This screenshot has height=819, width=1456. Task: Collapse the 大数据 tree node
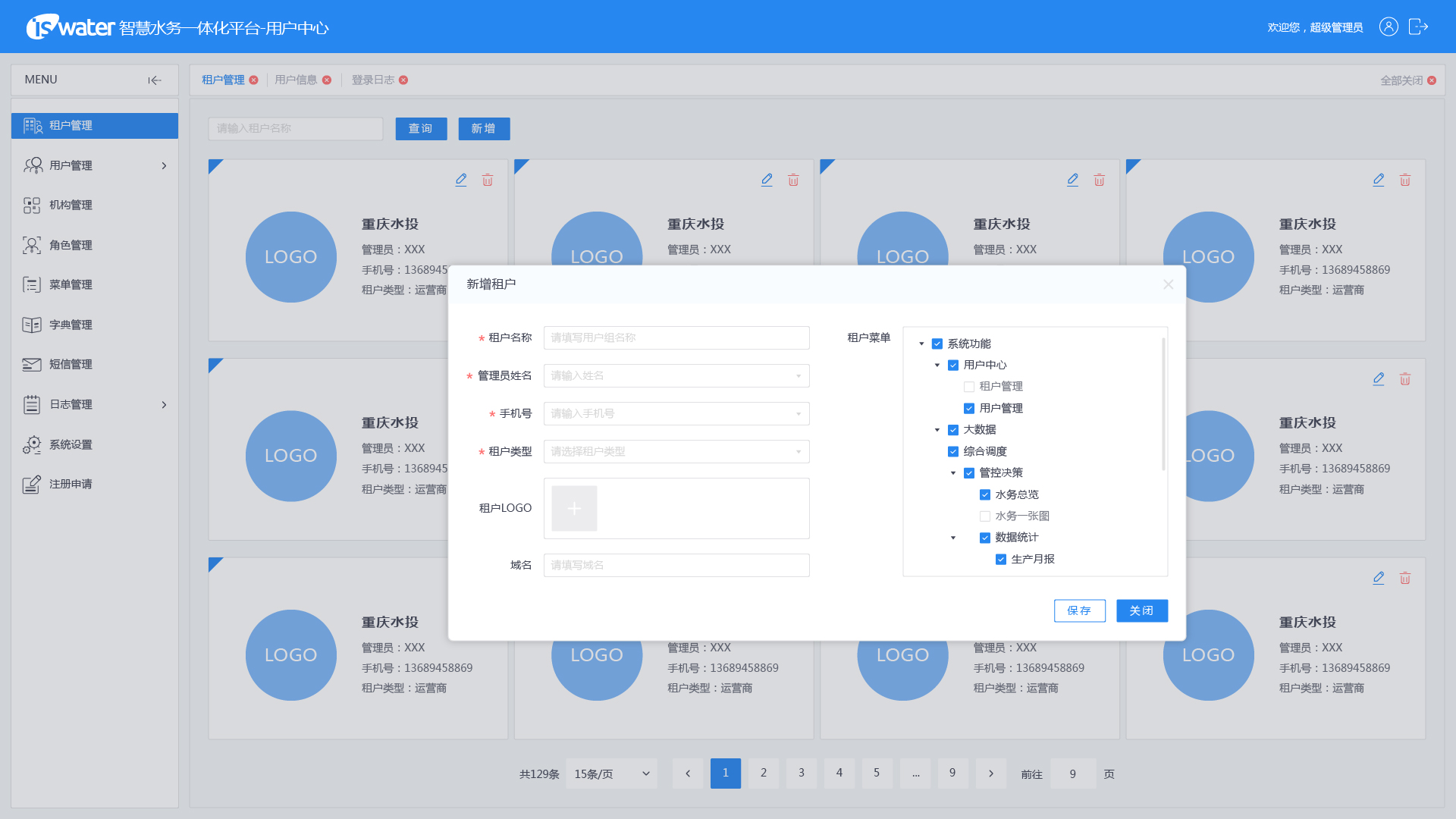click(x=937, y=430)
